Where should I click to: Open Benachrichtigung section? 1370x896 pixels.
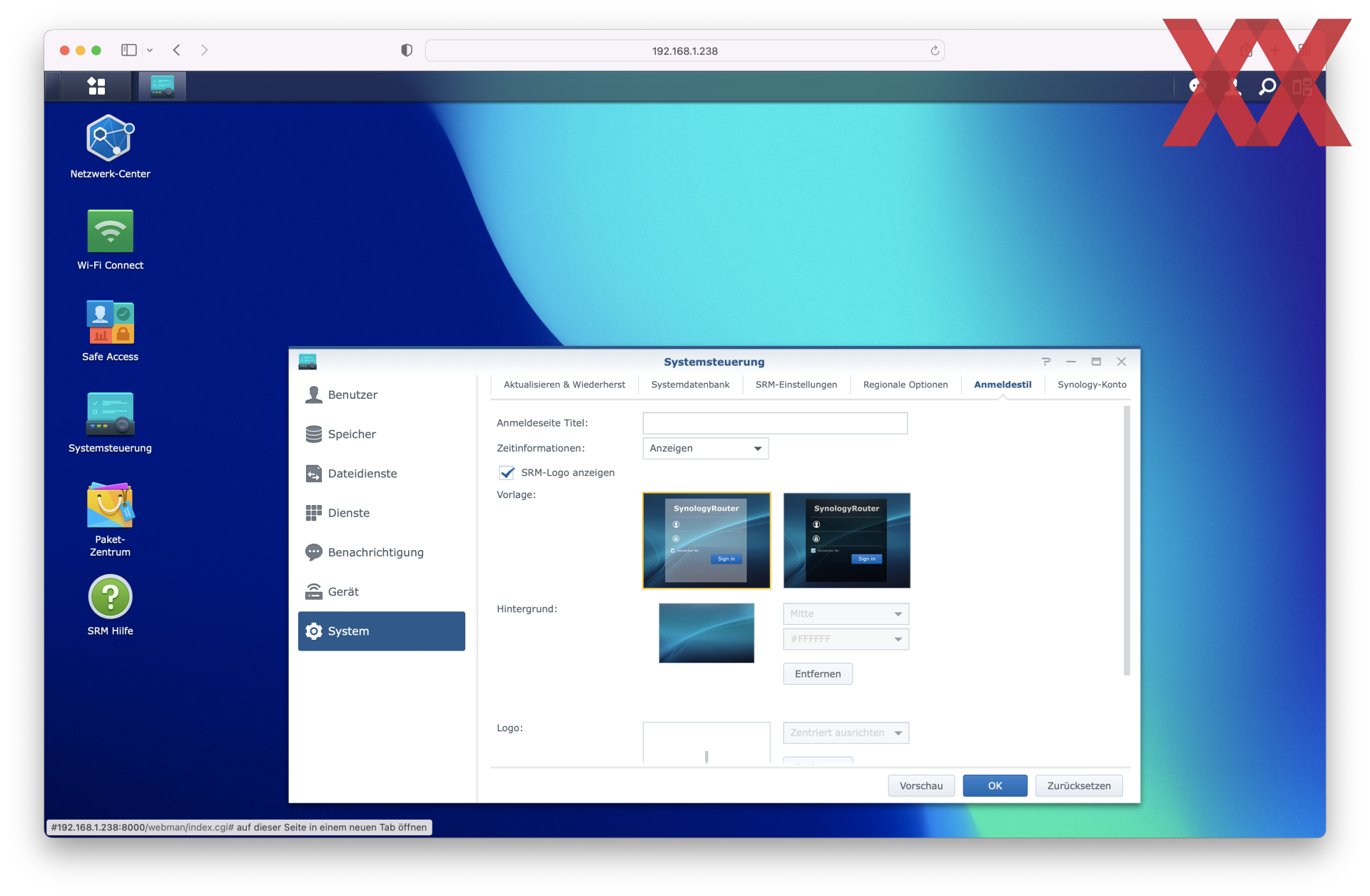click(382, 552)
